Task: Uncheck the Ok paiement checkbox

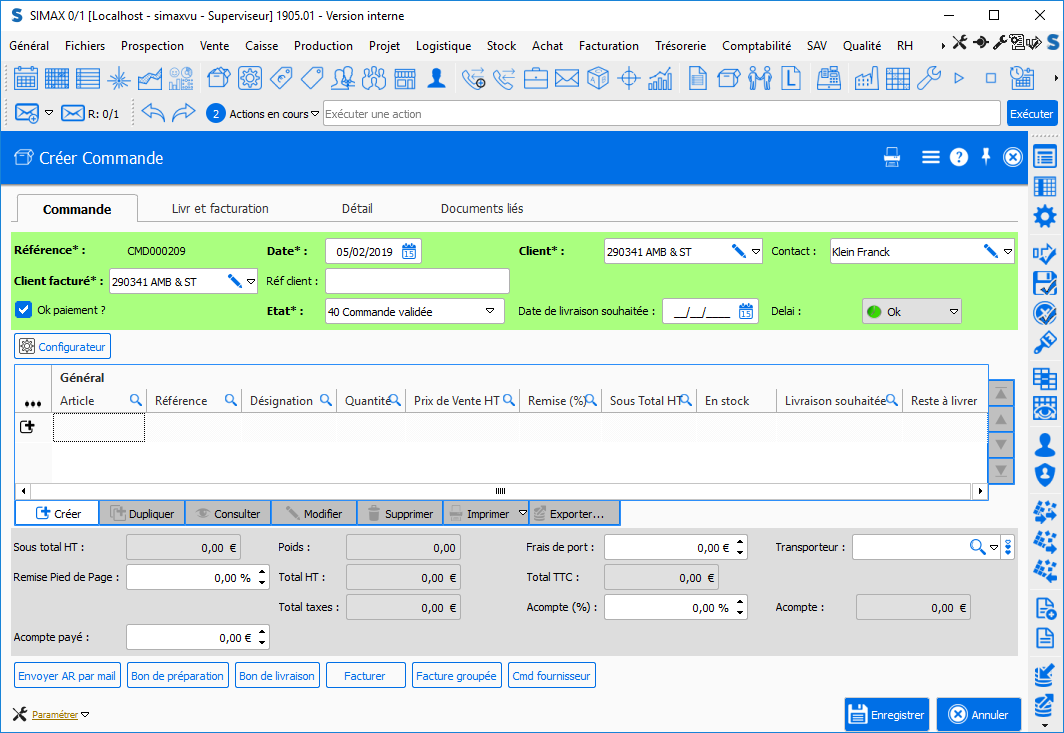Action: point(24,310)
